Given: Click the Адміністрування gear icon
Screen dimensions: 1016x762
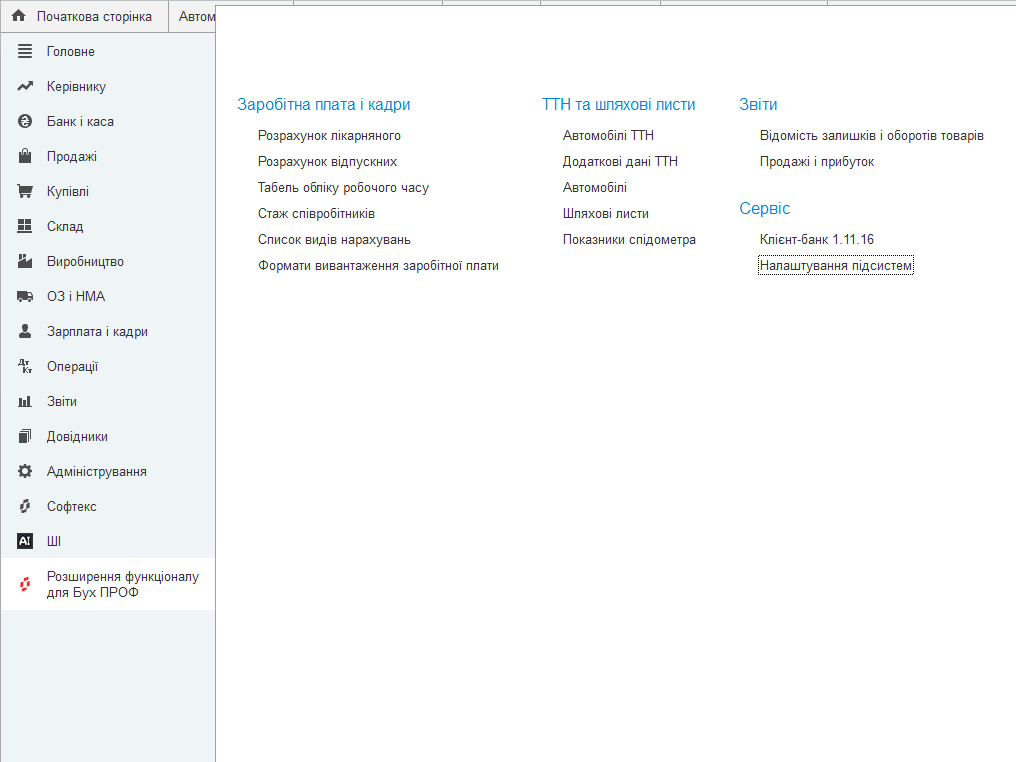Looking at the screenshot, I should pyautogui.click(x=25, y=471).
